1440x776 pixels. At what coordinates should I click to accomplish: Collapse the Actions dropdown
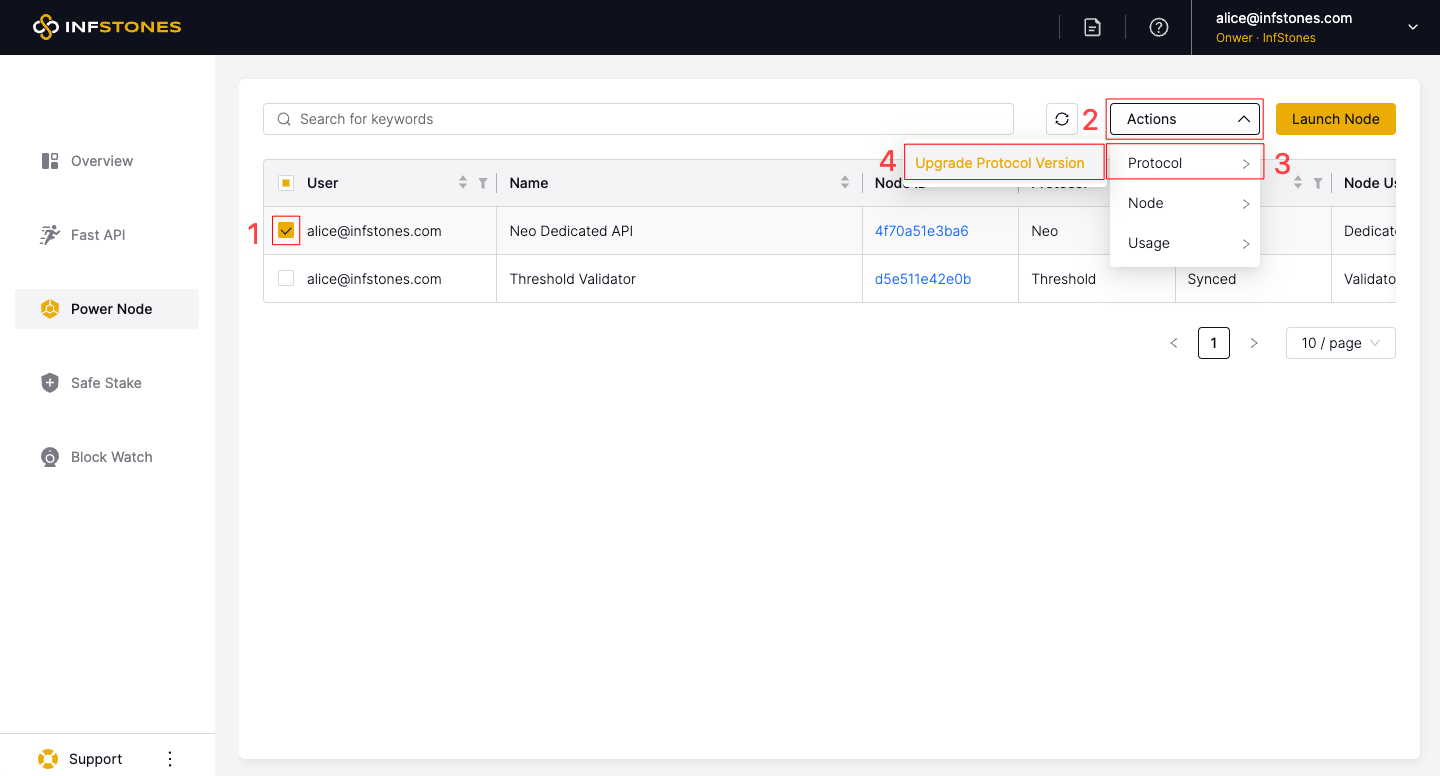pyautogui.click(x=1185, y=119)
